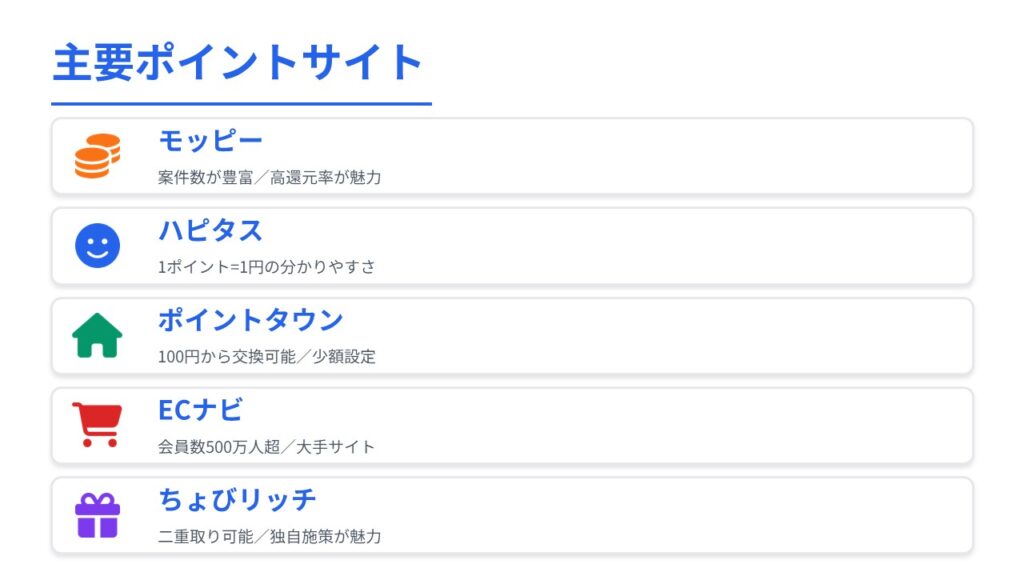Click the 二重取り可能／独自施策が魅力 description
This screenshot has width=1024, height=576.
point(269,537)
